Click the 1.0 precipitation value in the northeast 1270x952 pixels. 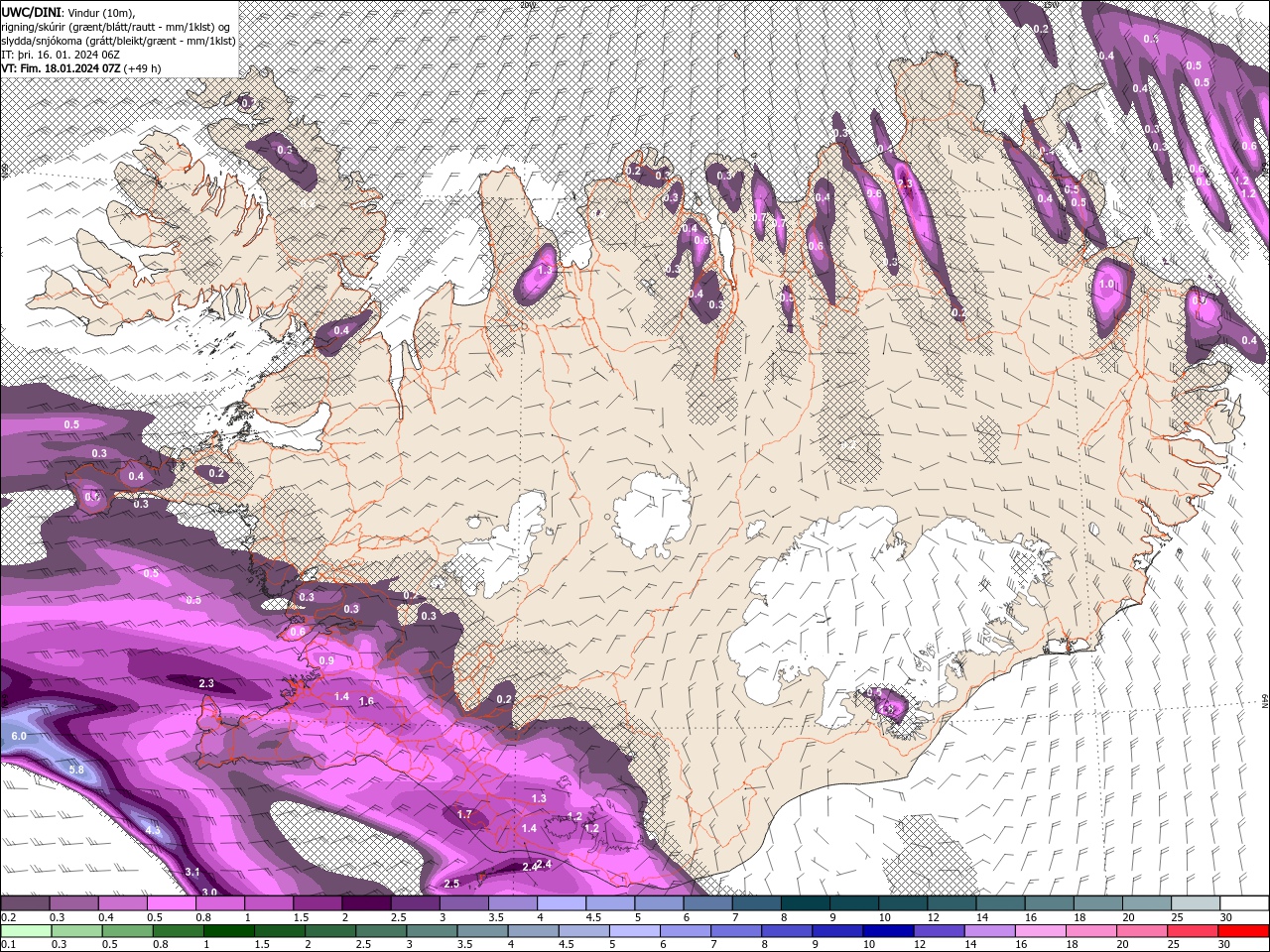pyautogui.click(x=1107, y=284)
